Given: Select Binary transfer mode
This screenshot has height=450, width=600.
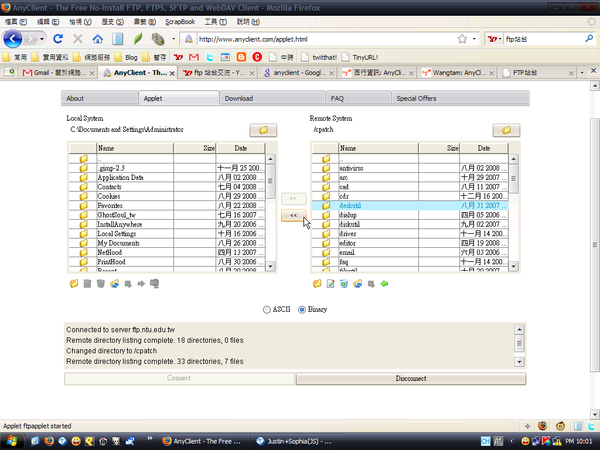Looking at the screenshot, I should tap(302, 310).
